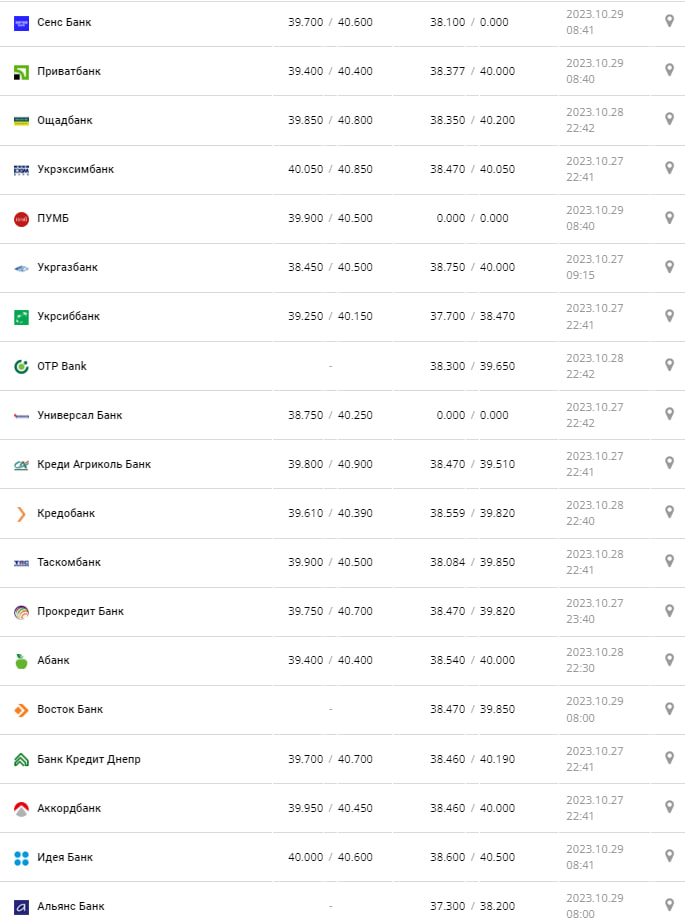Open the Креди Агриколь Банк link
Viewport: 685px width, 921px height.
coord(94,464)
